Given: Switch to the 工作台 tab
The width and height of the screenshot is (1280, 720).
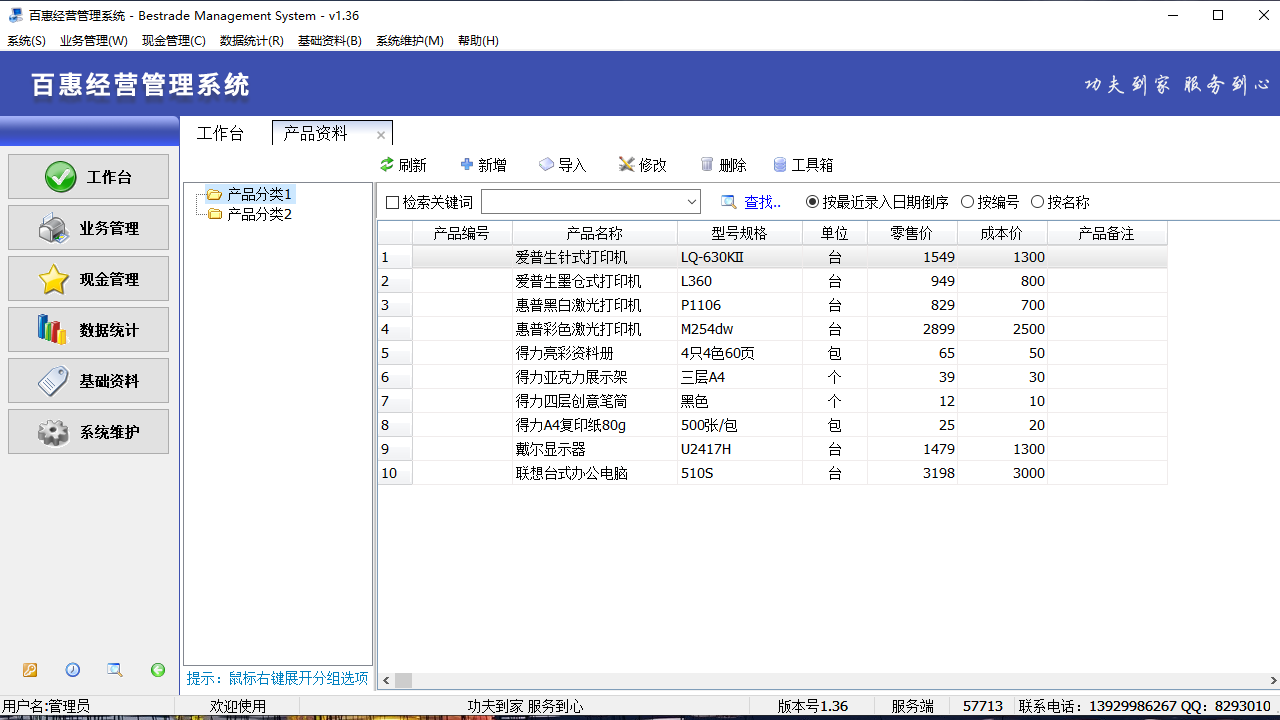Looking at the screenshot, I should pos(221,133).
